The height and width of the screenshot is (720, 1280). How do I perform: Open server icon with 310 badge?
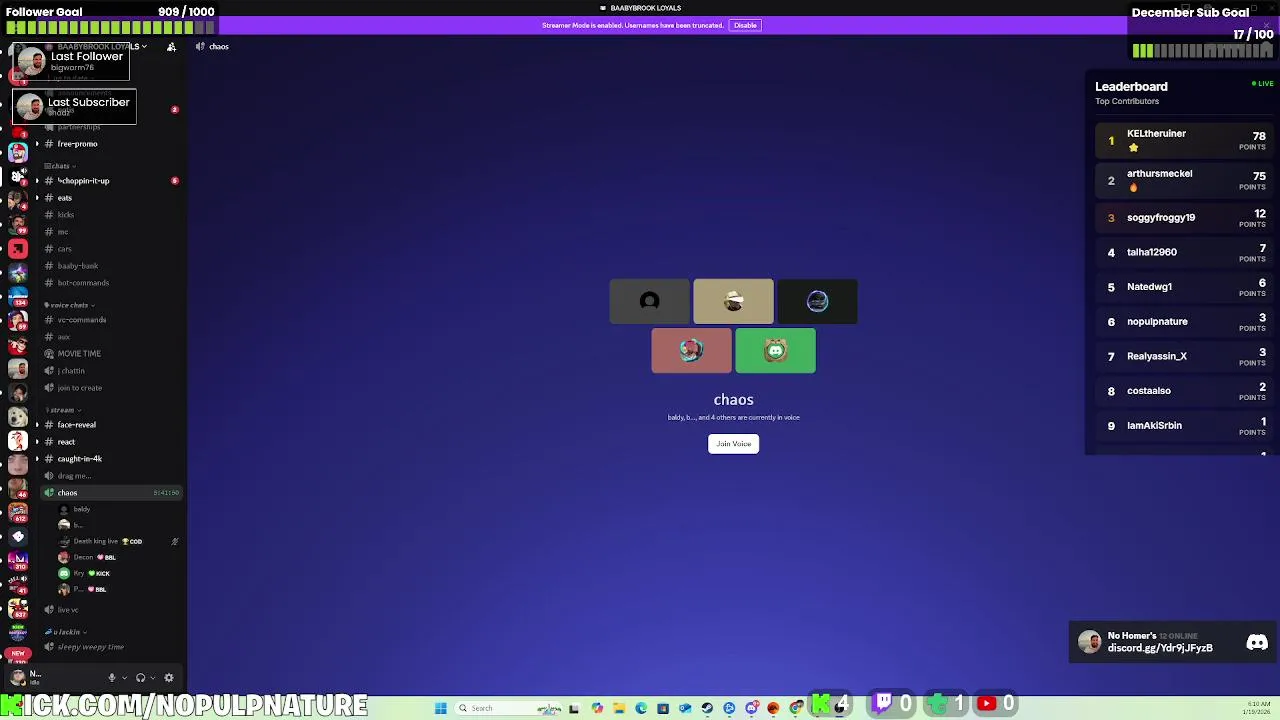[18, 560]
